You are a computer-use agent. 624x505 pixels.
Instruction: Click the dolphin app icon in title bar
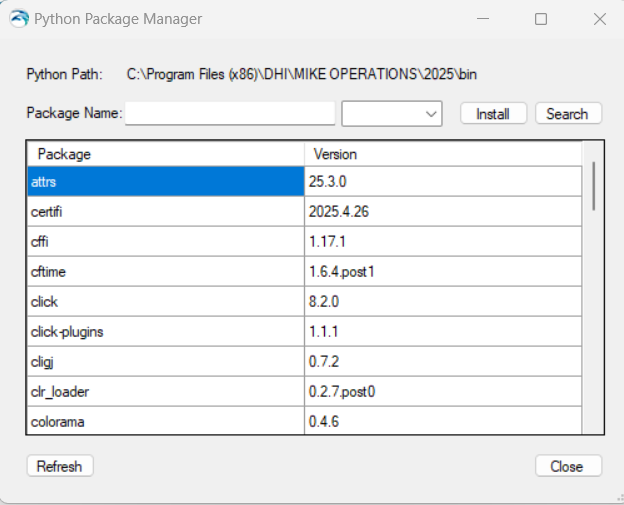(19, 19)
